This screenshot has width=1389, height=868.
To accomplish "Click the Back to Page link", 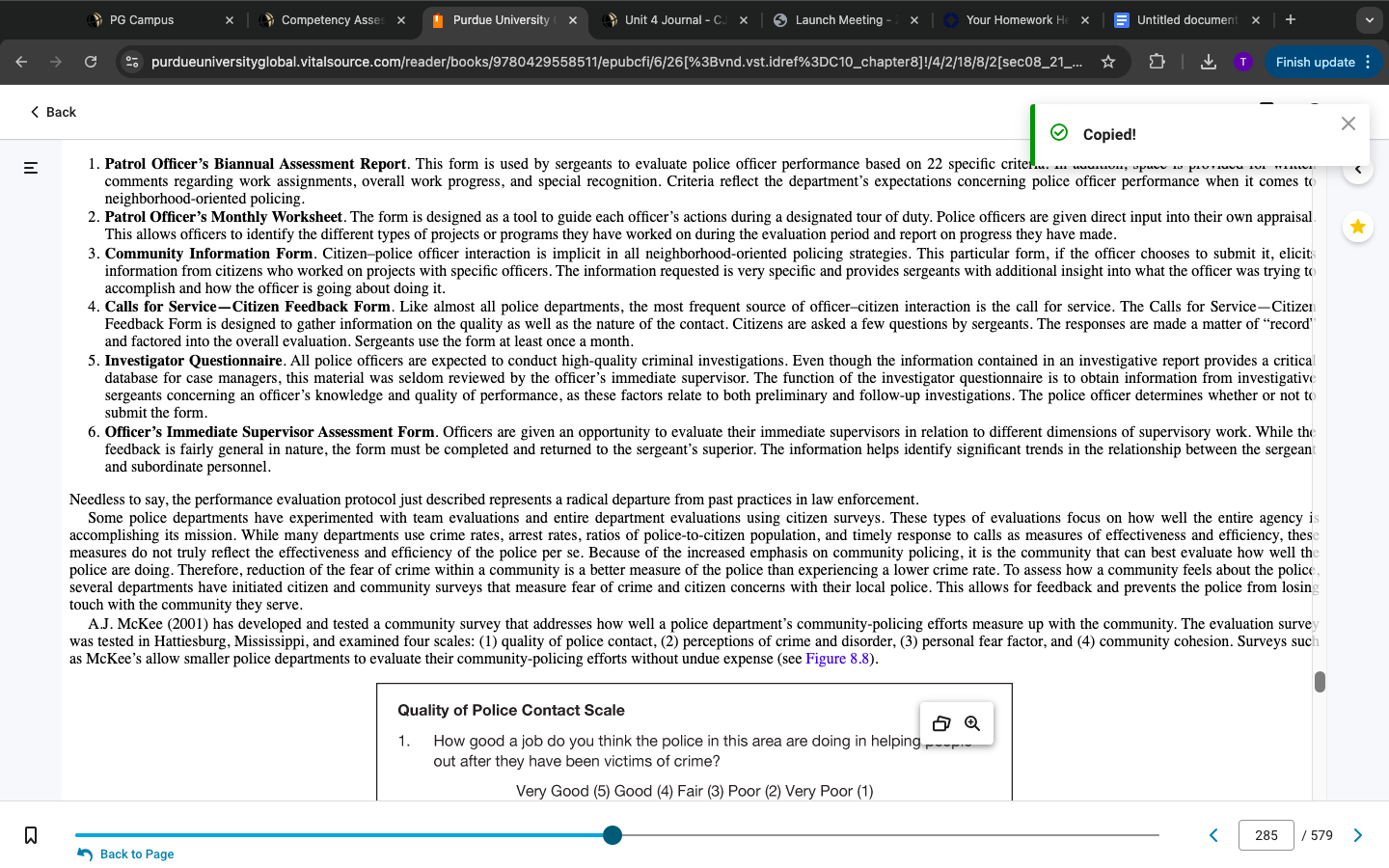I will [x=126, y=854].
